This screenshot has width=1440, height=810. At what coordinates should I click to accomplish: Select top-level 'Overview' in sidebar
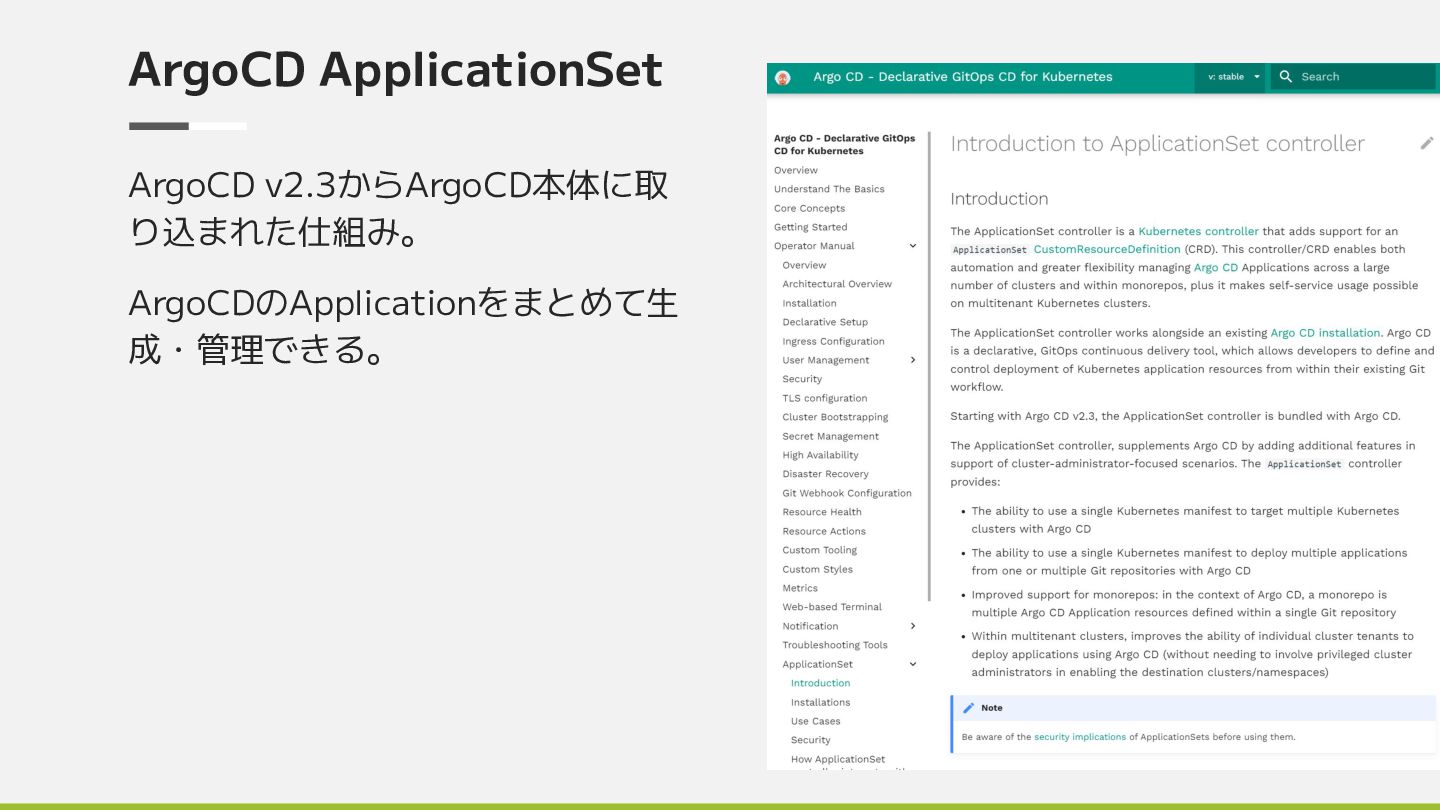click(x=796, y=170)
